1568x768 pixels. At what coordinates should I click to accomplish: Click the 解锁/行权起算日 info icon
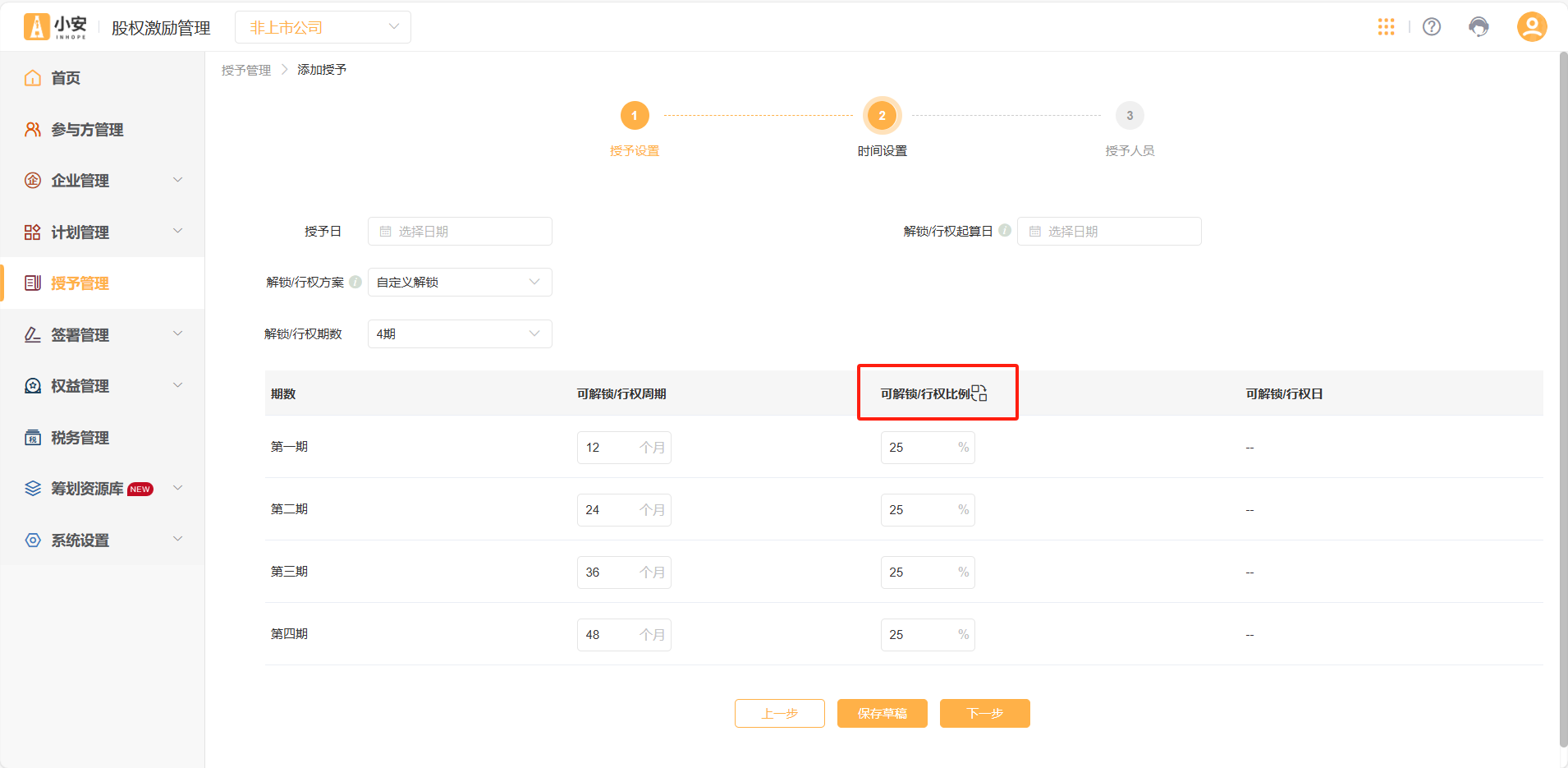point(1005,231)
